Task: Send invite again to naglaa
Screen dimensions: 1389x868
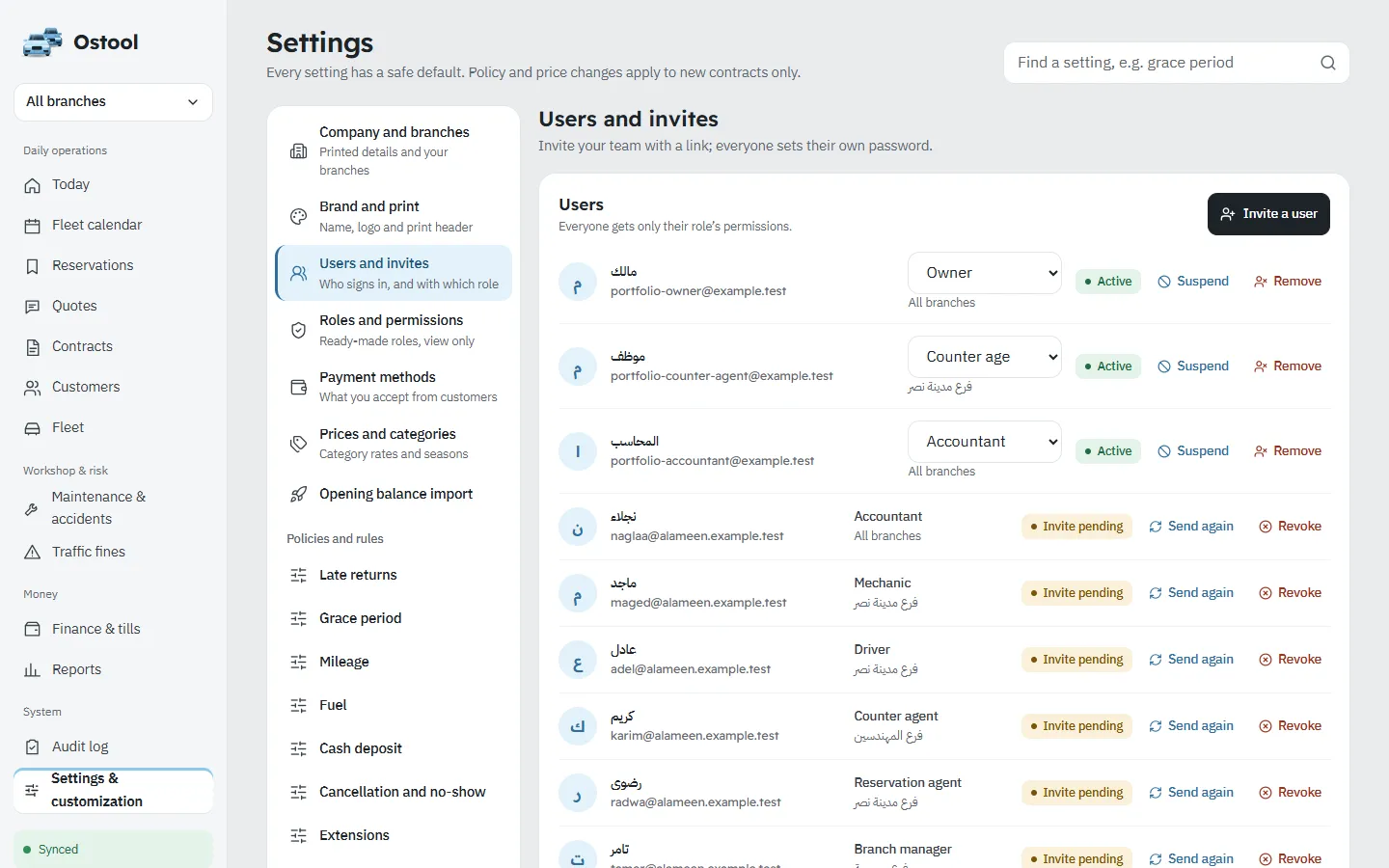Action: coord(1191,527)
